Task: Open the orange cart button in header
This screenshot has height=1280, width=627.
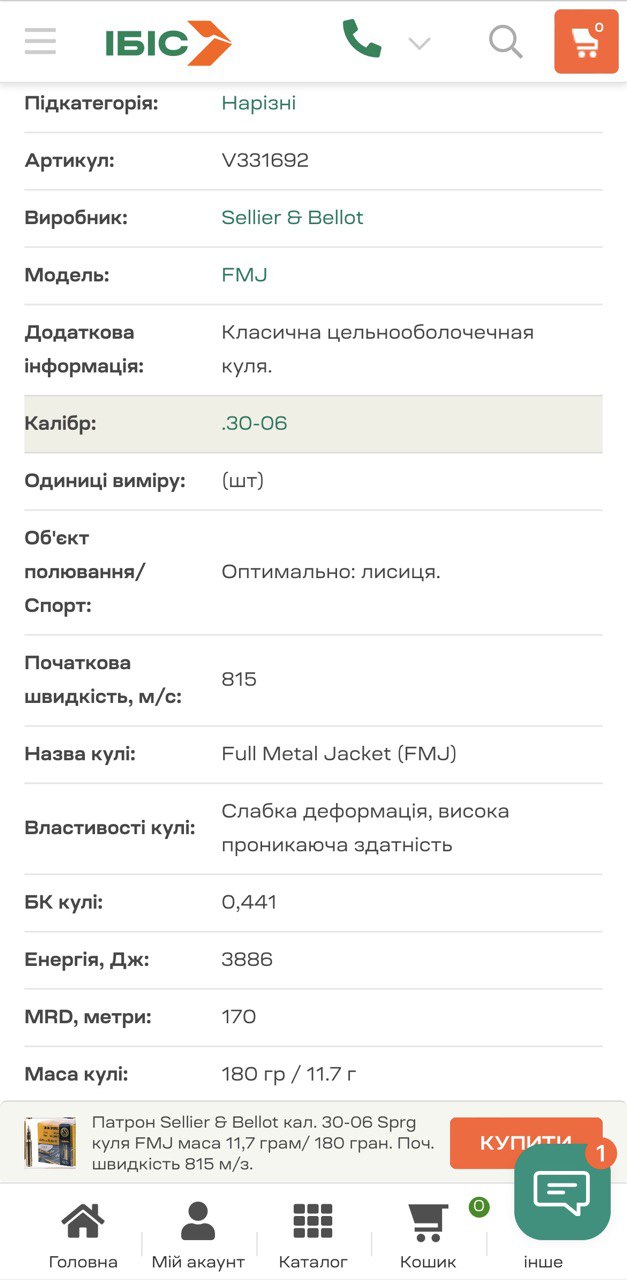Action: [586, 42]
